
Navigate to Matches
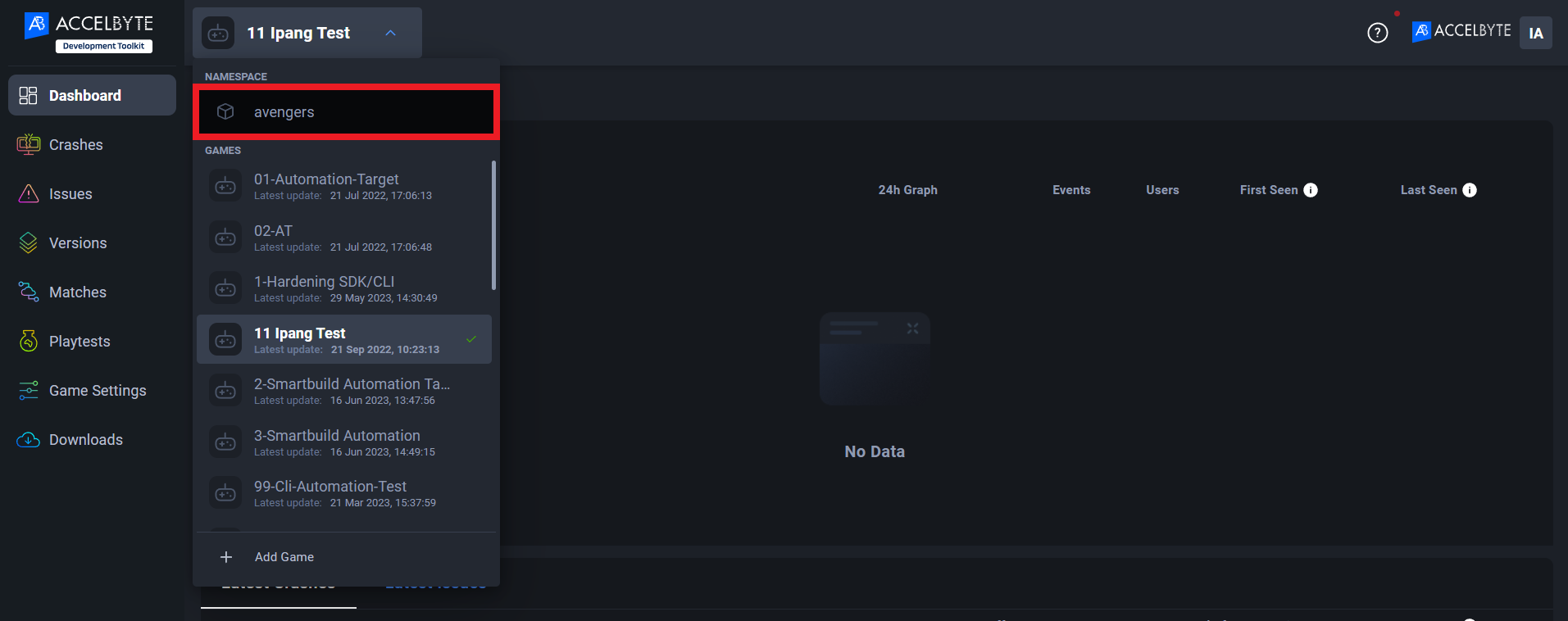92,292
